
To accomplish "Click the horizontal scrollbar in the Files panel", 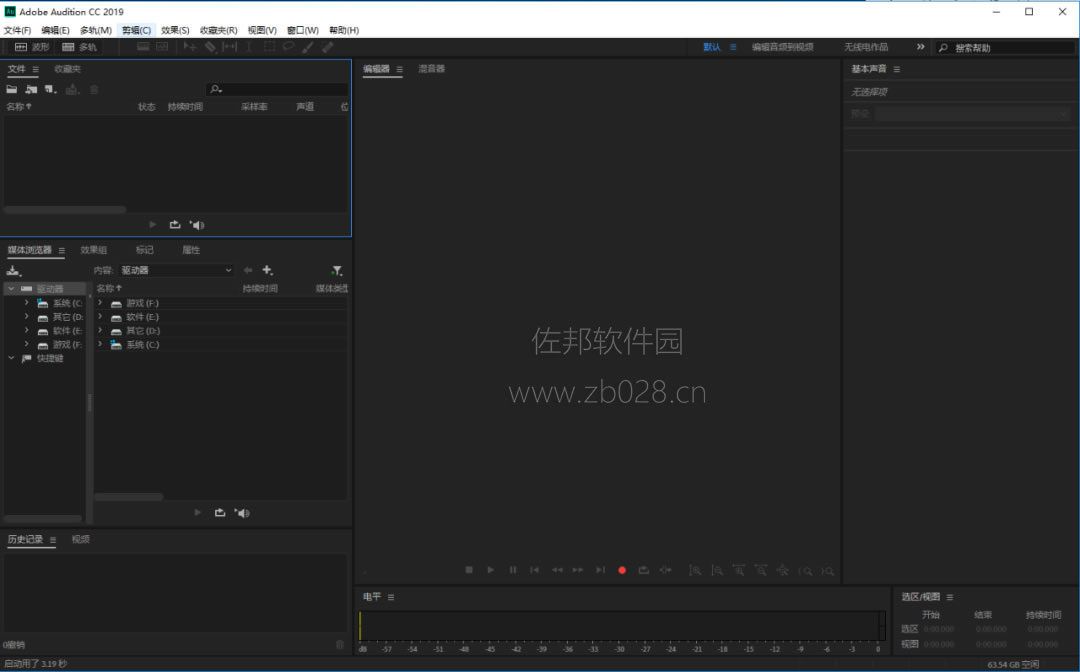I will click(x=65, y=209).
